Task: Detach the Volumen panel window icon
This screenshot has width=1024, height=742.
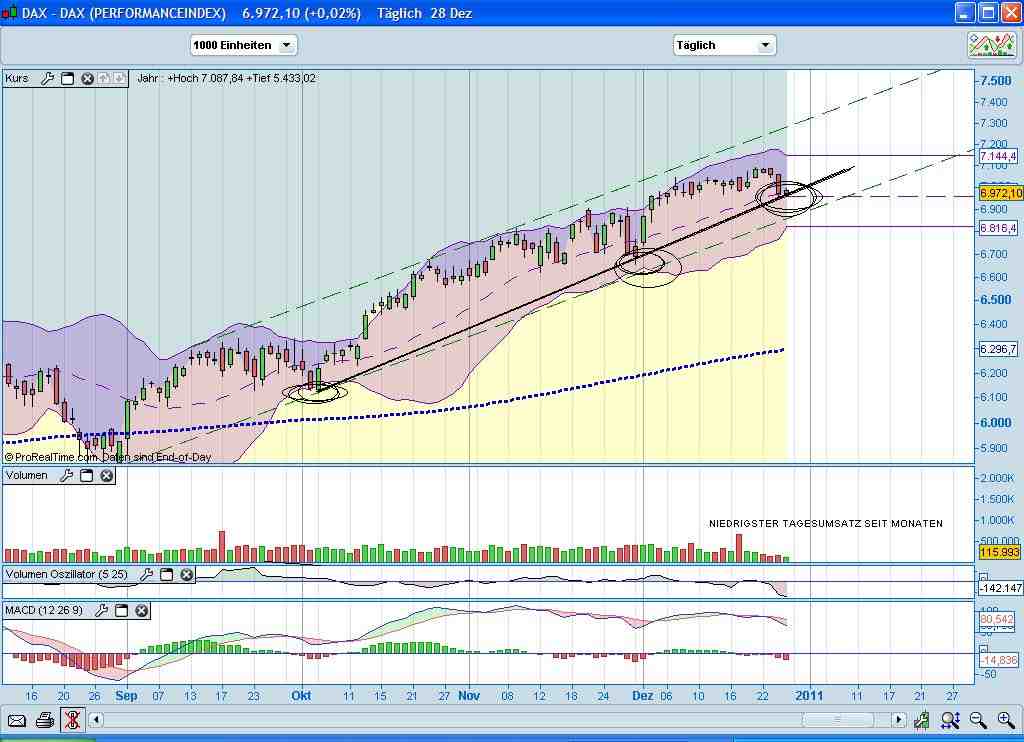Action: [86, 475]
